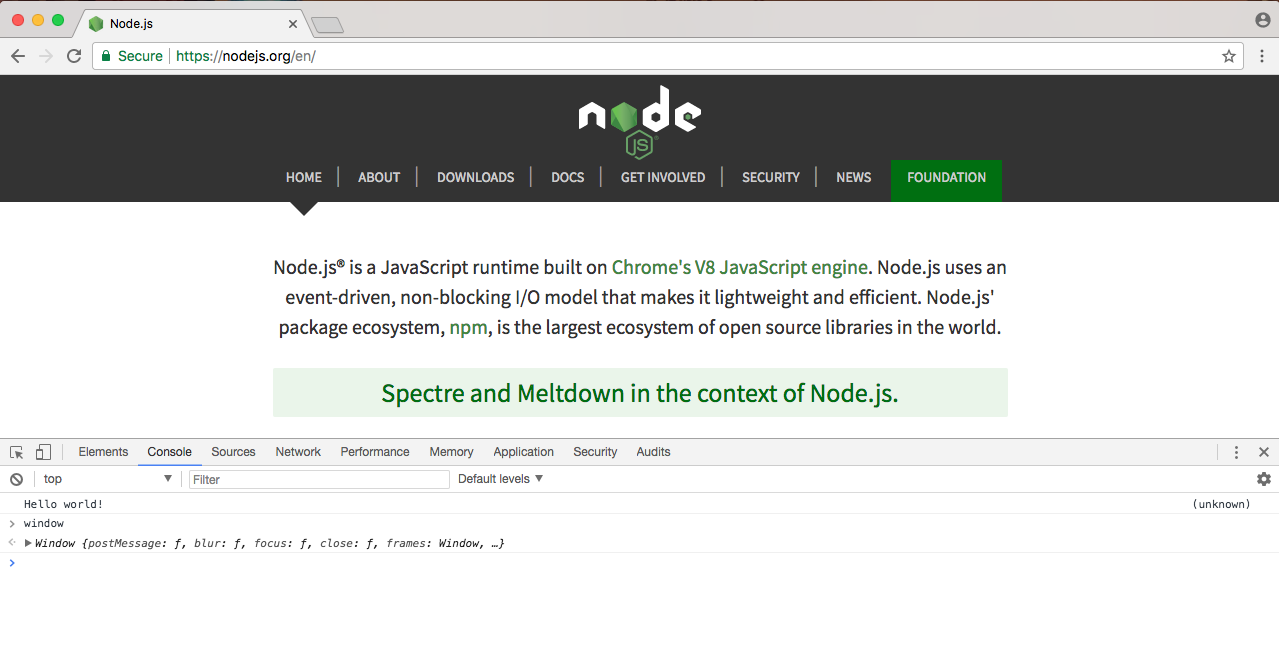Open the DOWNLOADS navigation link
This screenshot has height=662, width=1279.
click(475, 177)
